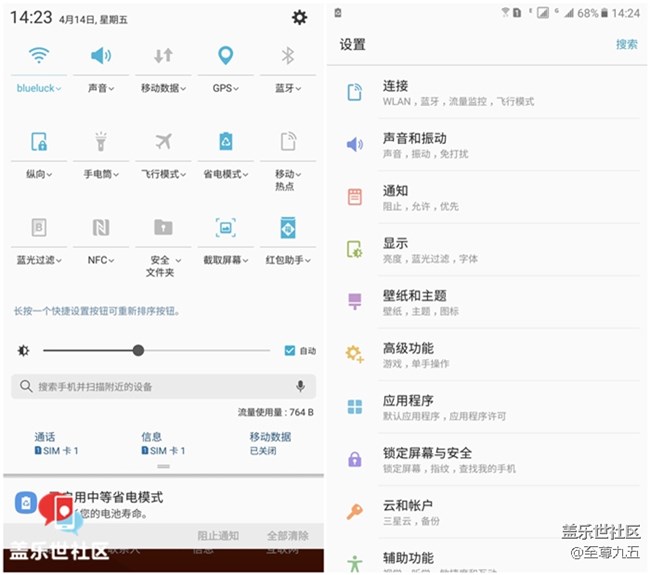This screenshot has width=650, height=575.
Task: Tap the 云和帐户 key icon
Action: click(x=354, y=512)
